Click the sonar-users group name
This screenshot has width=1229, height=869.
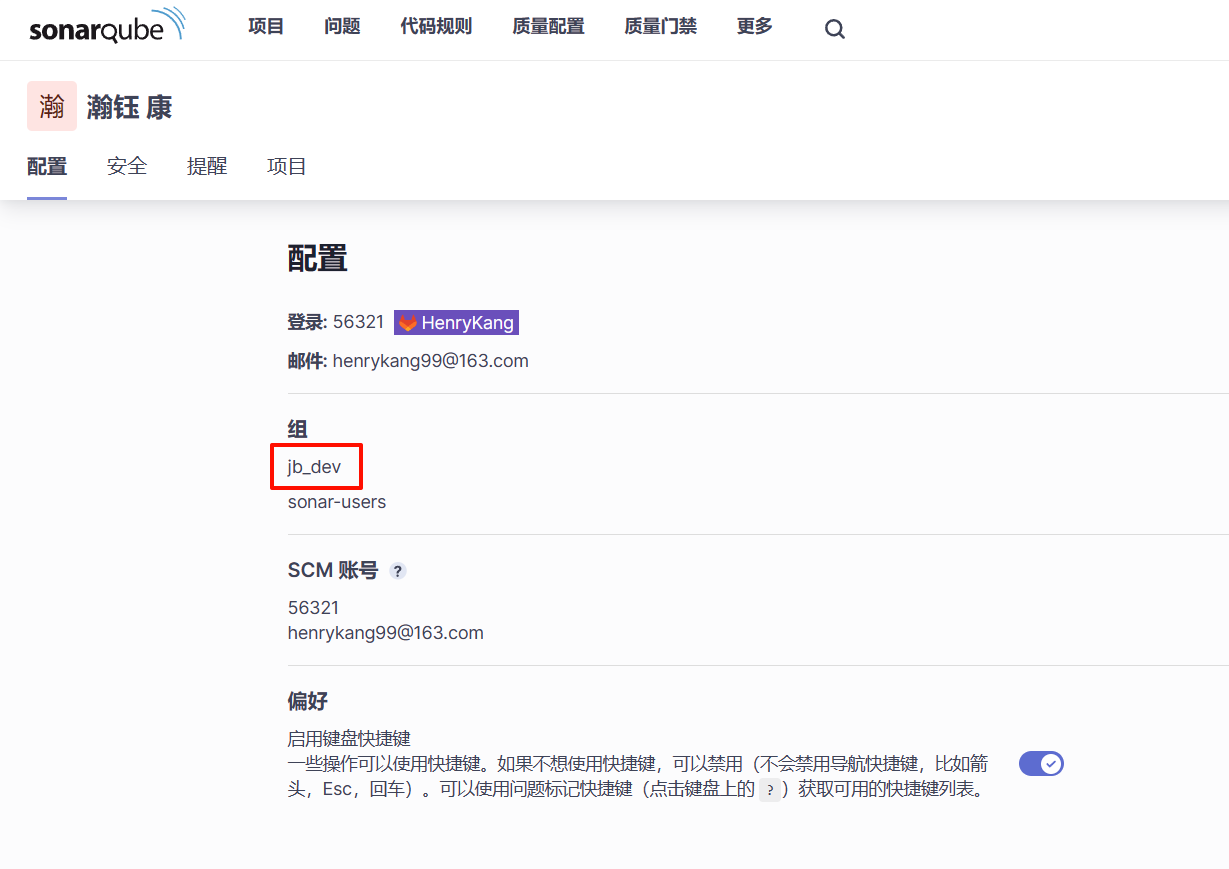(x=337, y=502)
